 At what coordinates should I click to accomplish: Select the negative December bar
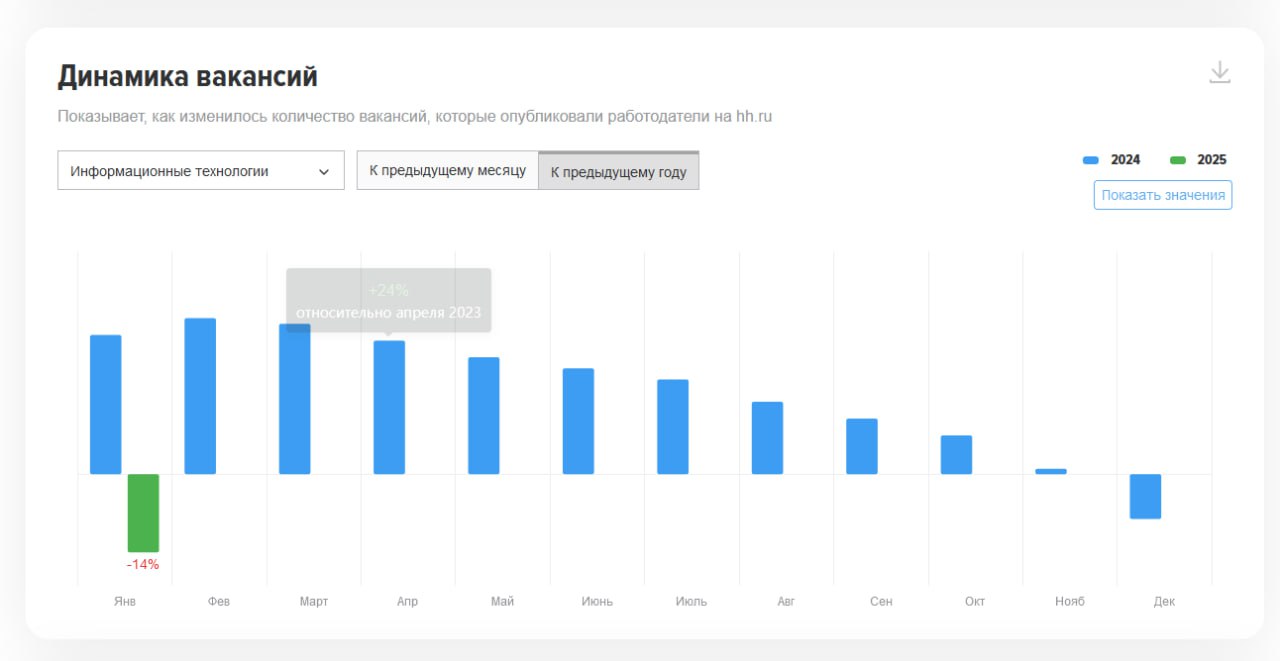tap(1145, 496)
